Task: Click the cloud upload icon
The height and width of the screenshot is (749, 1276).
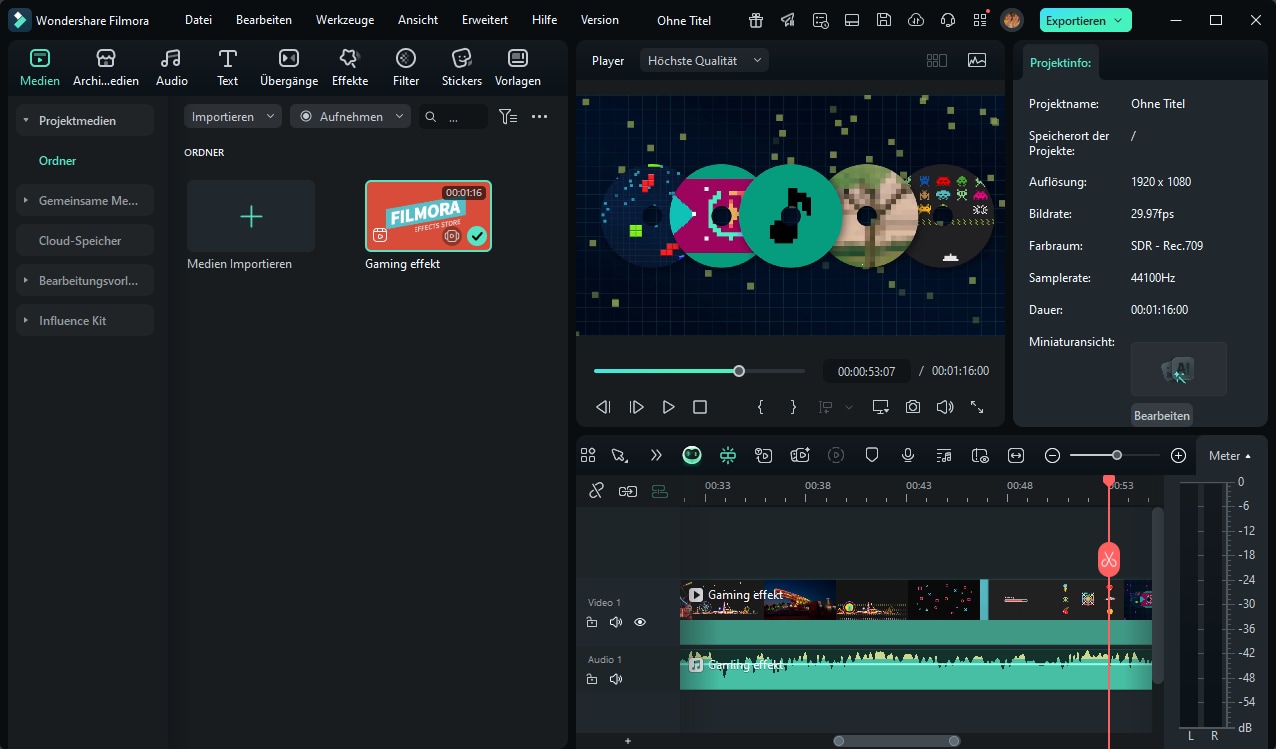Action: click(x=915, y=20)
